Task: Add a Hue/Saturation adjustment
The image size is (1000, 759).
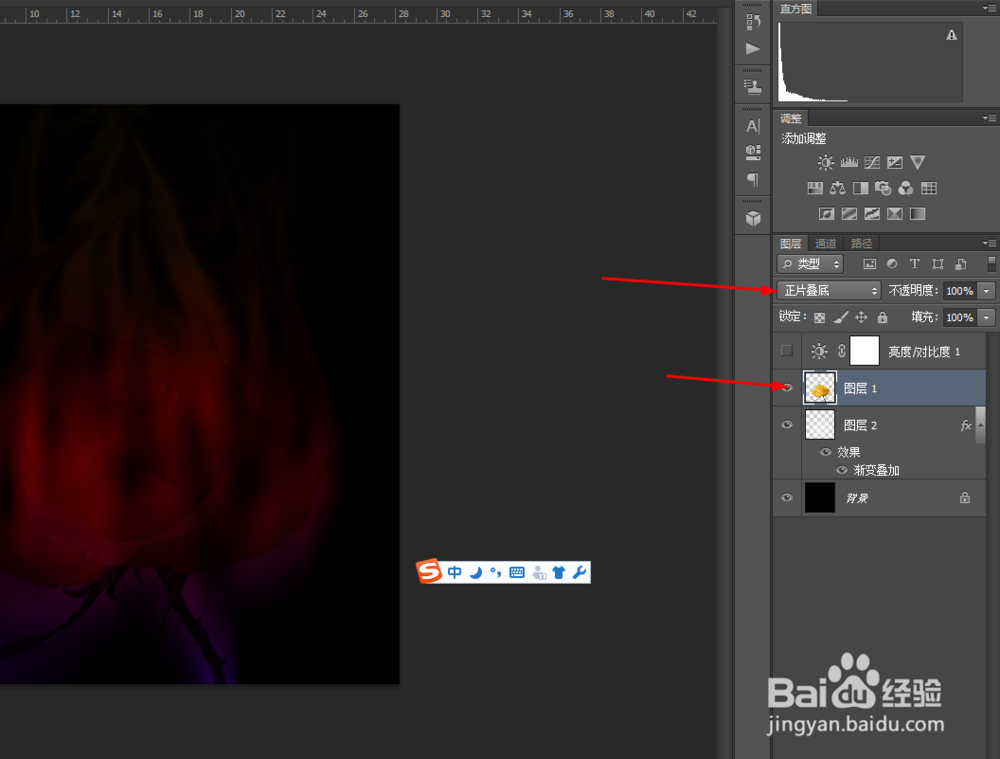Action: pyautogui.click(x=815, y=188)
